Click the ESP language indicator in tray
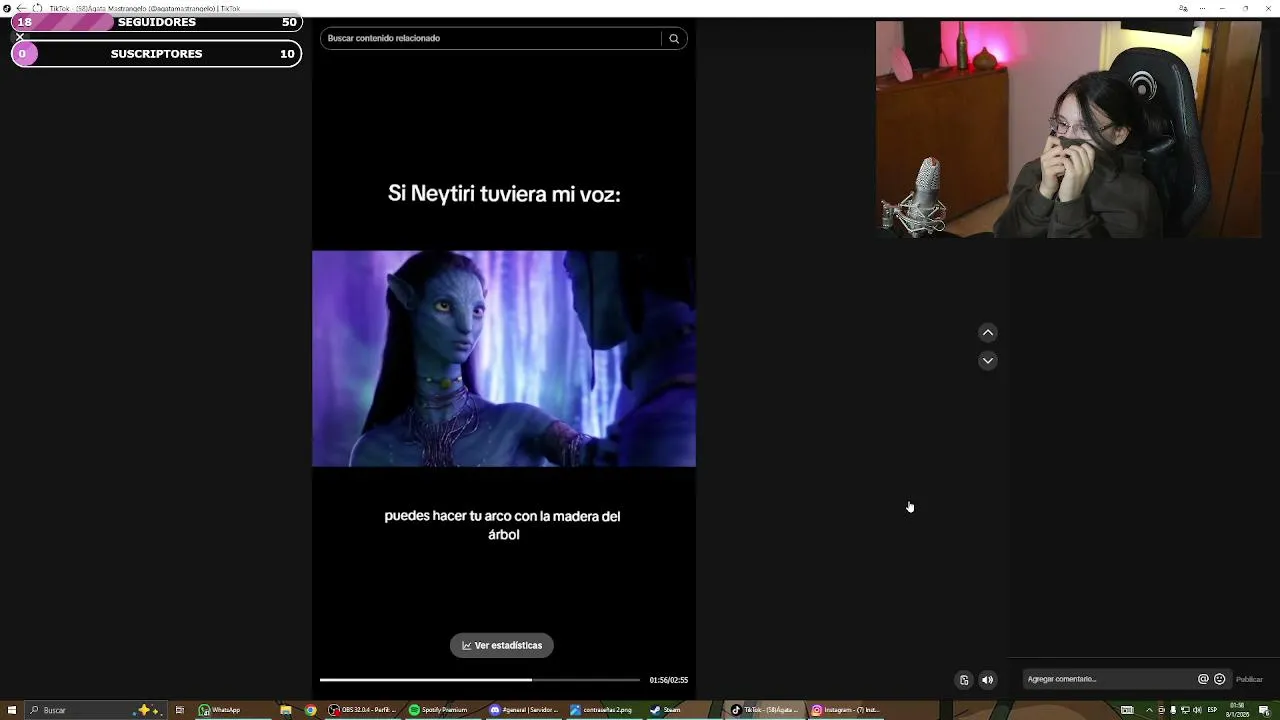 tap(1214, 710)
